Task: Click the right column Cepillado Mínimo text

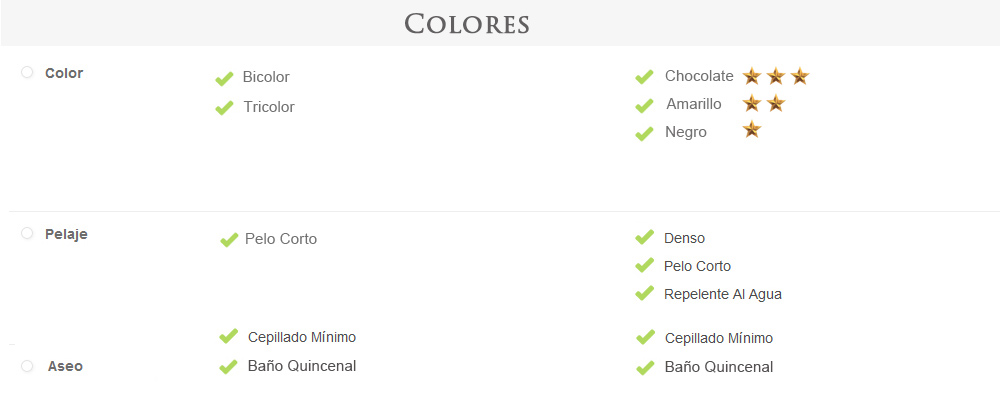Action: click(719, 338)
